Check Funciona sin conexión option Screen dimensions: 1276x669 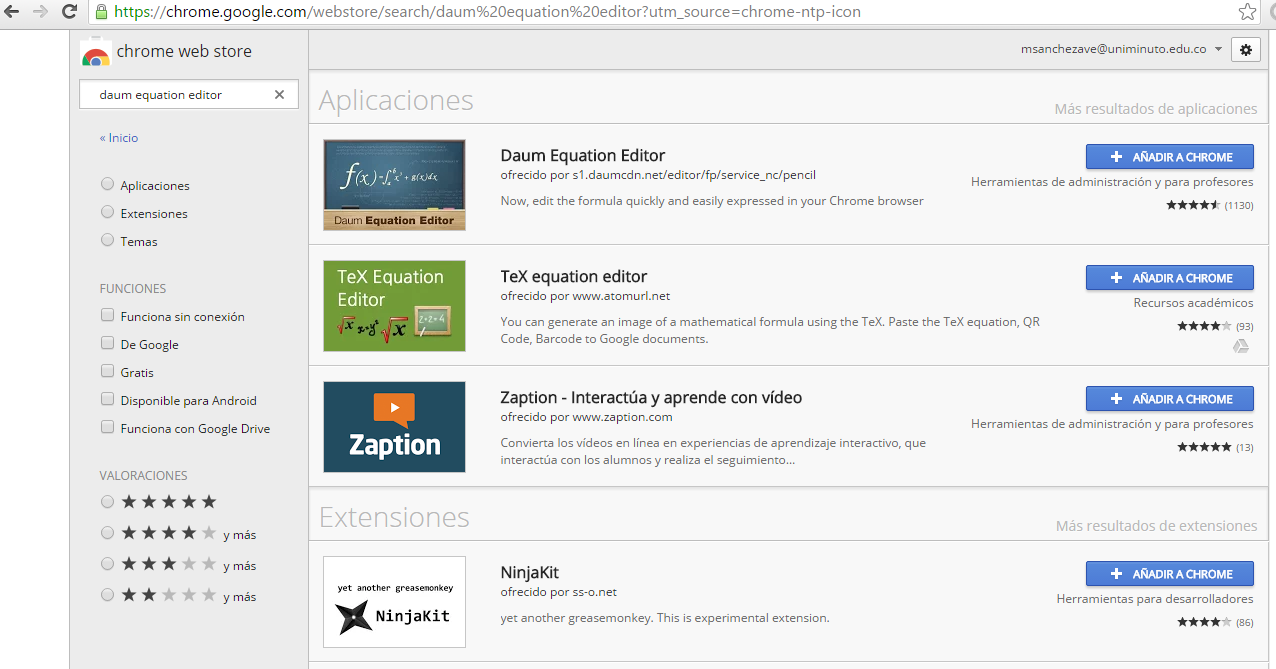107,316
